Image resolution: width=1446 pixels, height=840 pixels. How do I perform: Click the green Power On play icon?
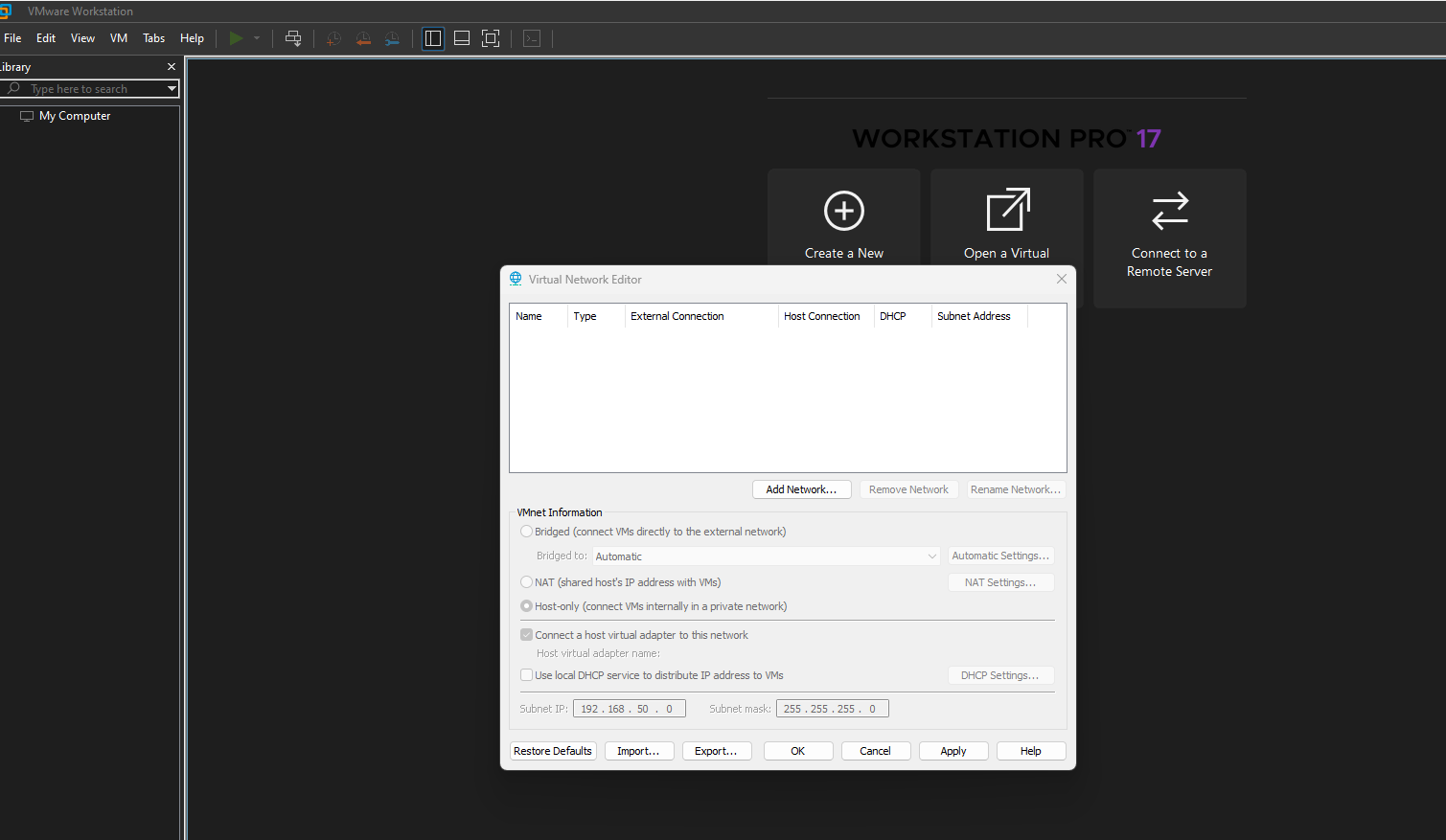(x=236, y=38)
